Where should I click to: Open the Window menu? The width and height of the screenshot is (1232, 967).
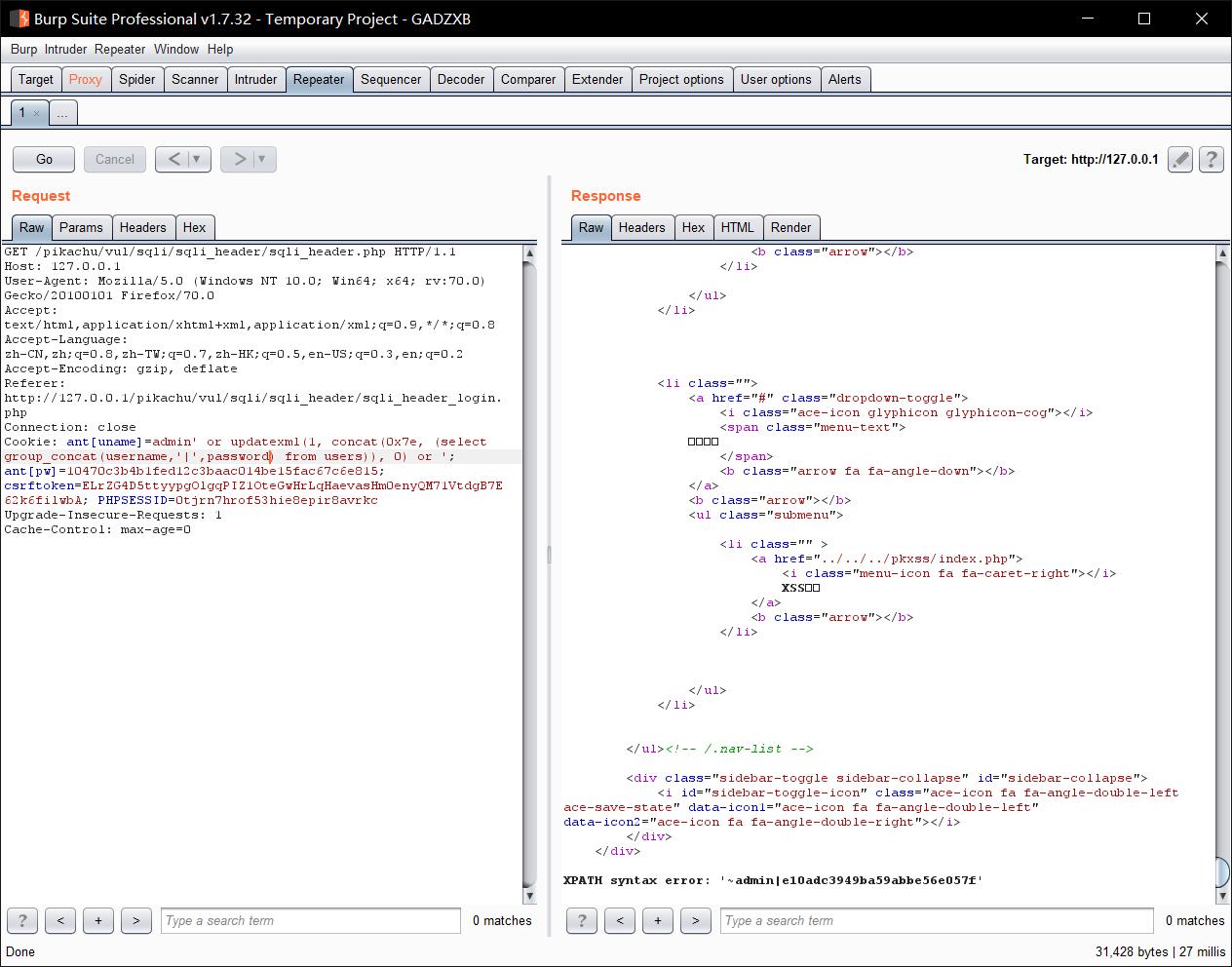point(176,49)
